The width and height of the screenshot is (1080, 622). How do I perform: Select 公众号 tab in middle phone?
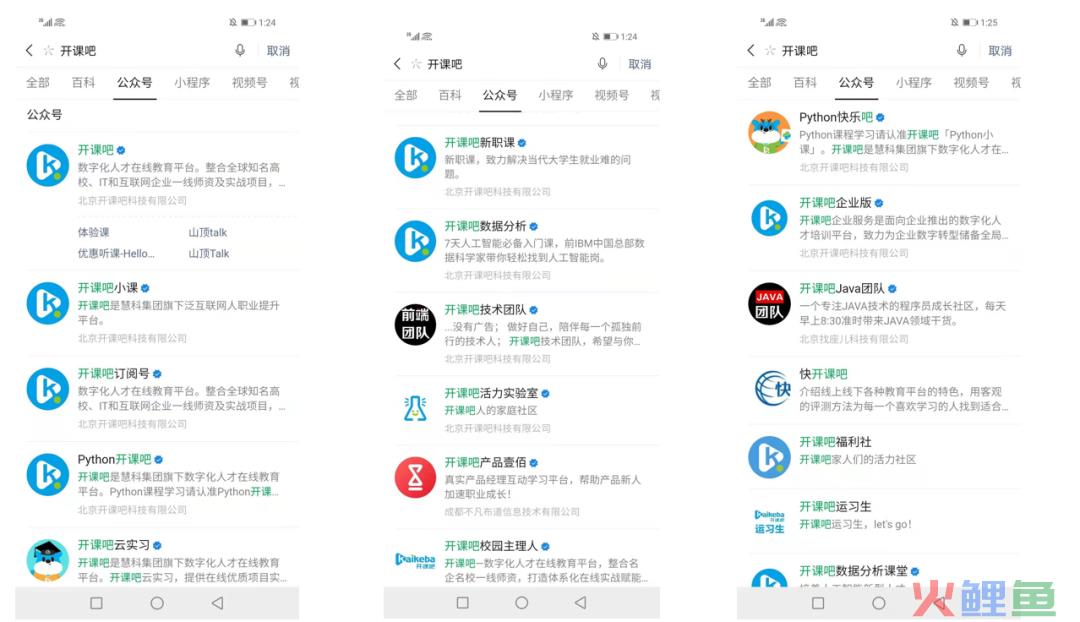[x=500, y=95]
